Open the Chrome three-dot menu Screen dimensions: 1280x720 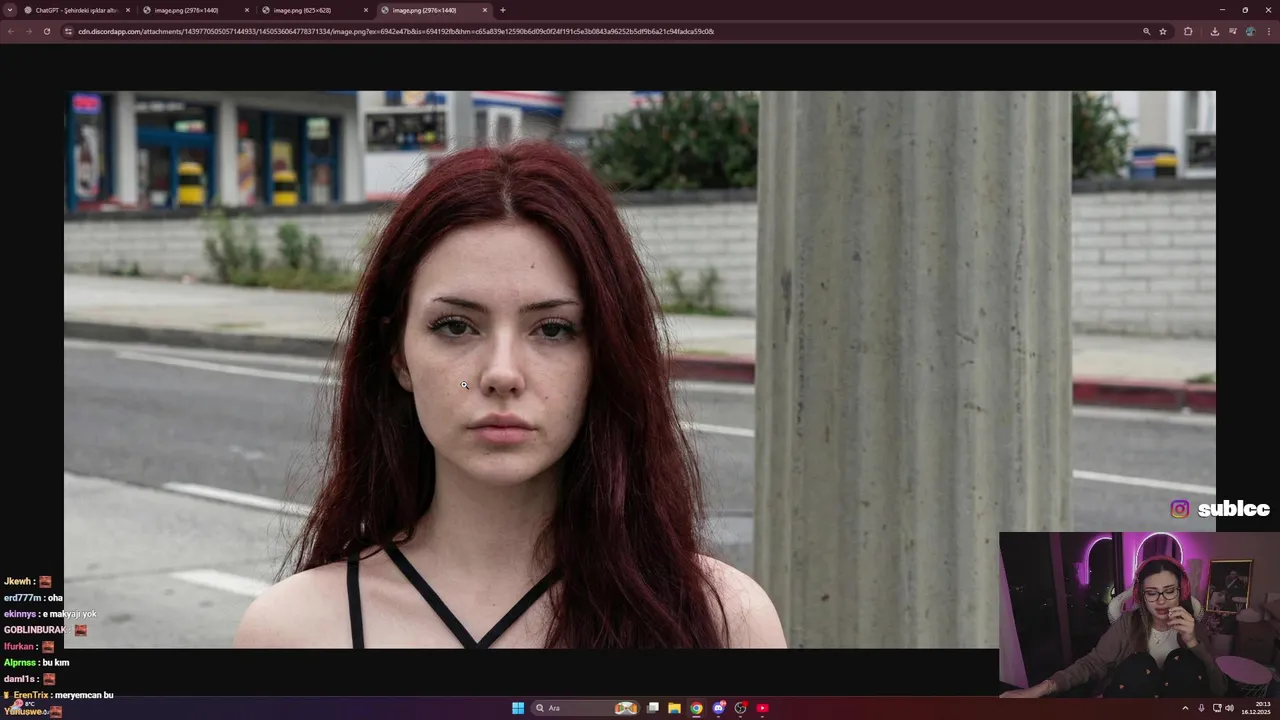click(x=1268, y=31)
